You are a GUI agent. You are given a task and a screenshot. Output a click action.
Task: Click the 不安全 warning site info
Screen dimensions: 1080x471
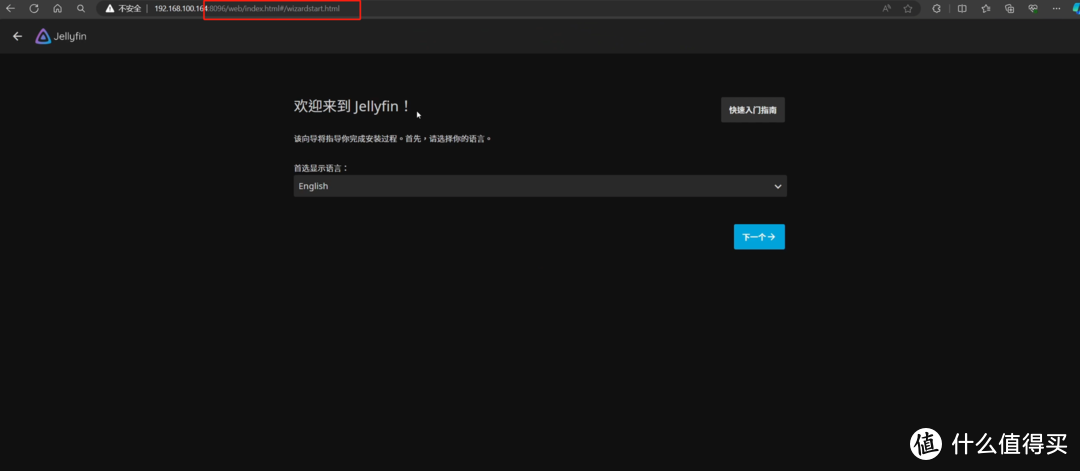pos(123,8)
